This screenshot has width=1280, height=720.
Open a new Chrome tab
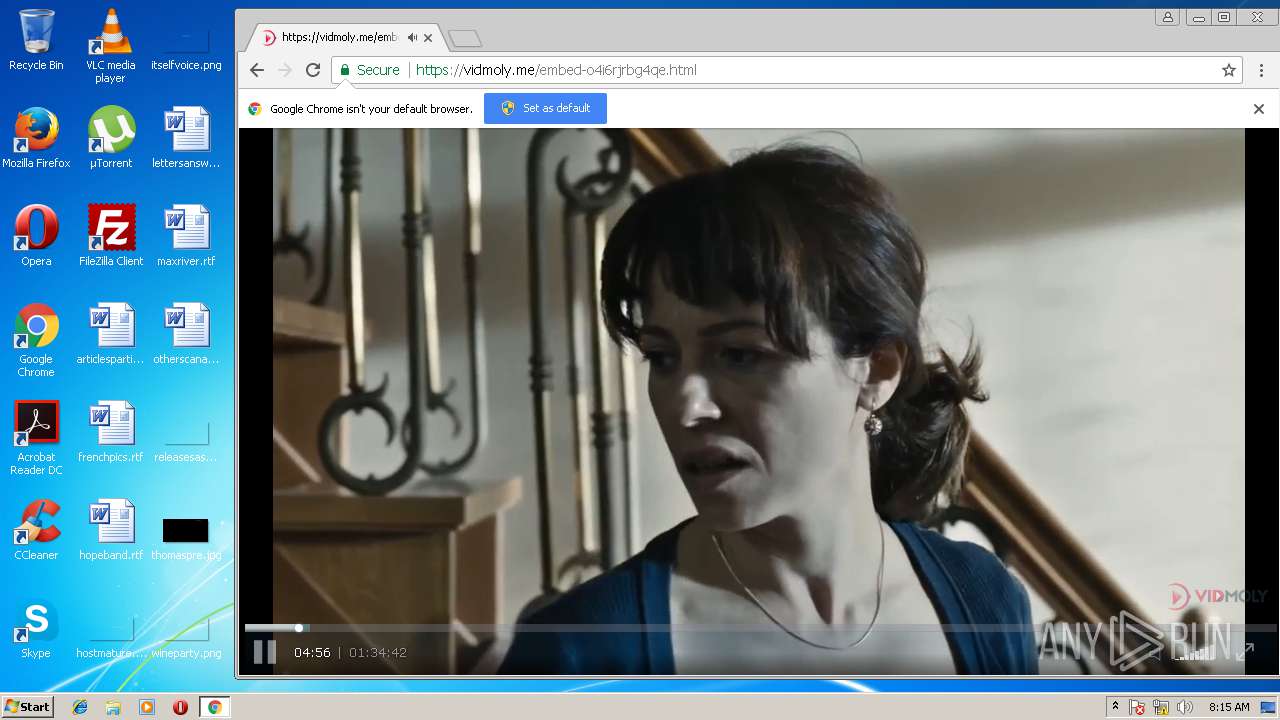[465, 39]
